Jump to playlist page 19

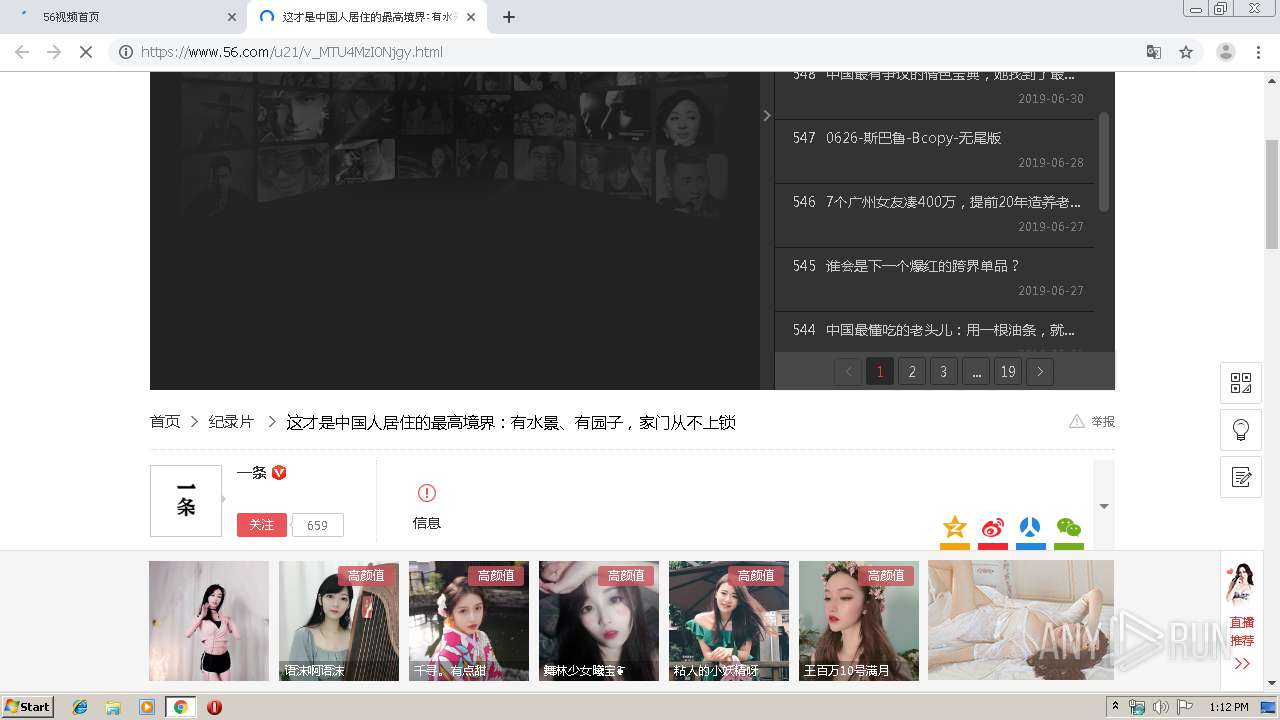click(x=1008, y=372)
